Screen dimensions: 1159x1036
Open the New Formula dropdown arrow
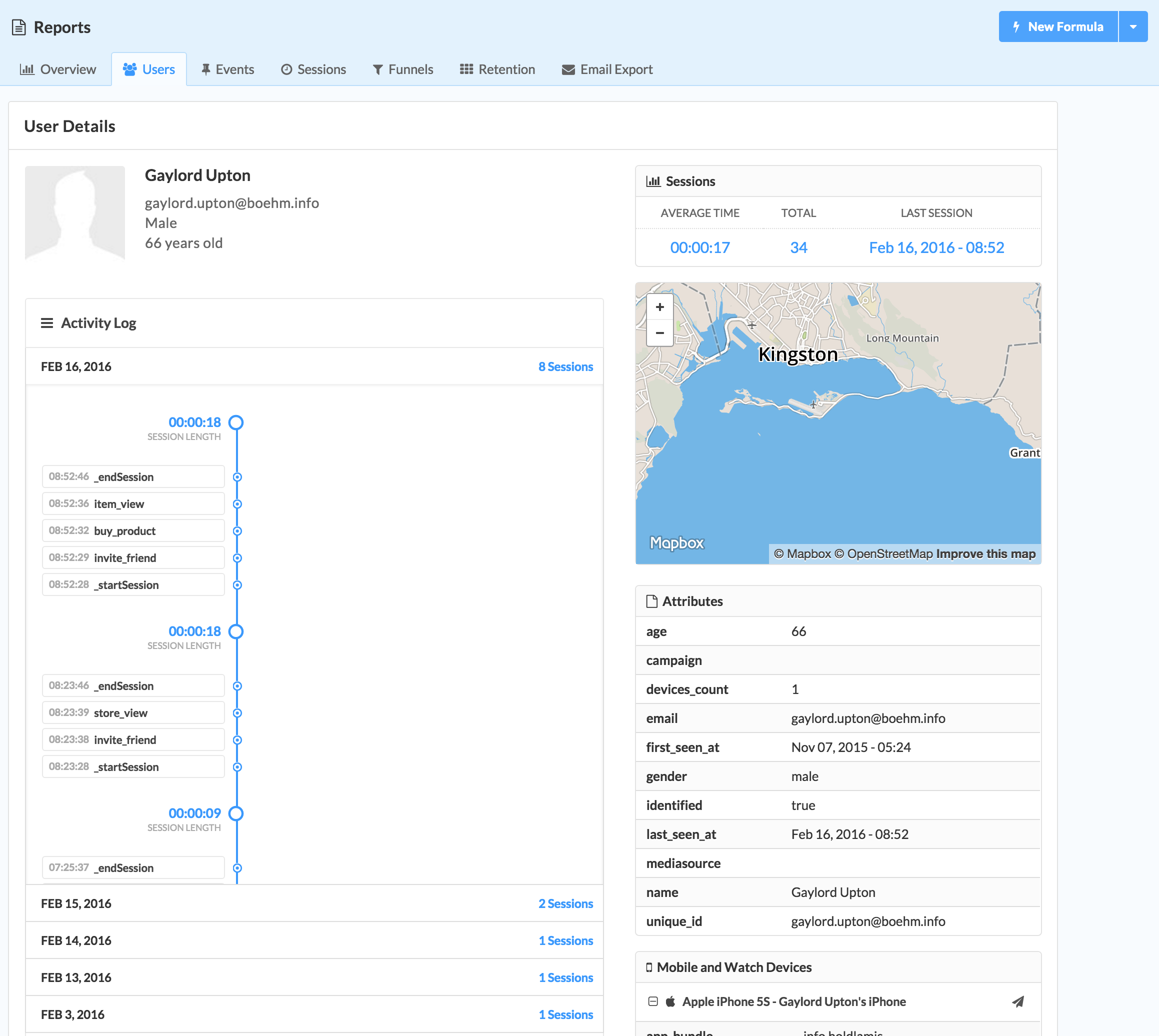coord(1133,27)
